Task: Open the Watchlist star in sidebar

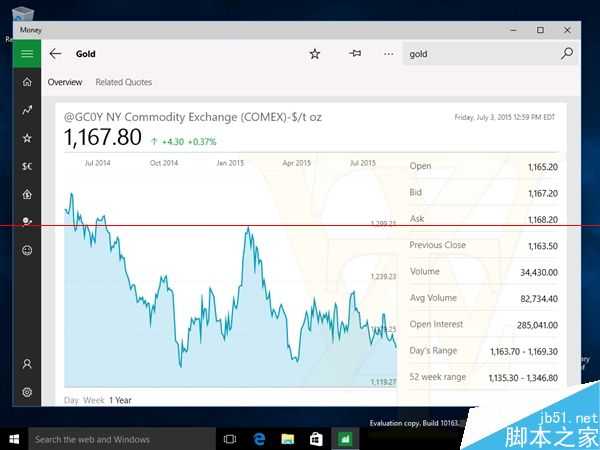Action: tap(27, 138)
